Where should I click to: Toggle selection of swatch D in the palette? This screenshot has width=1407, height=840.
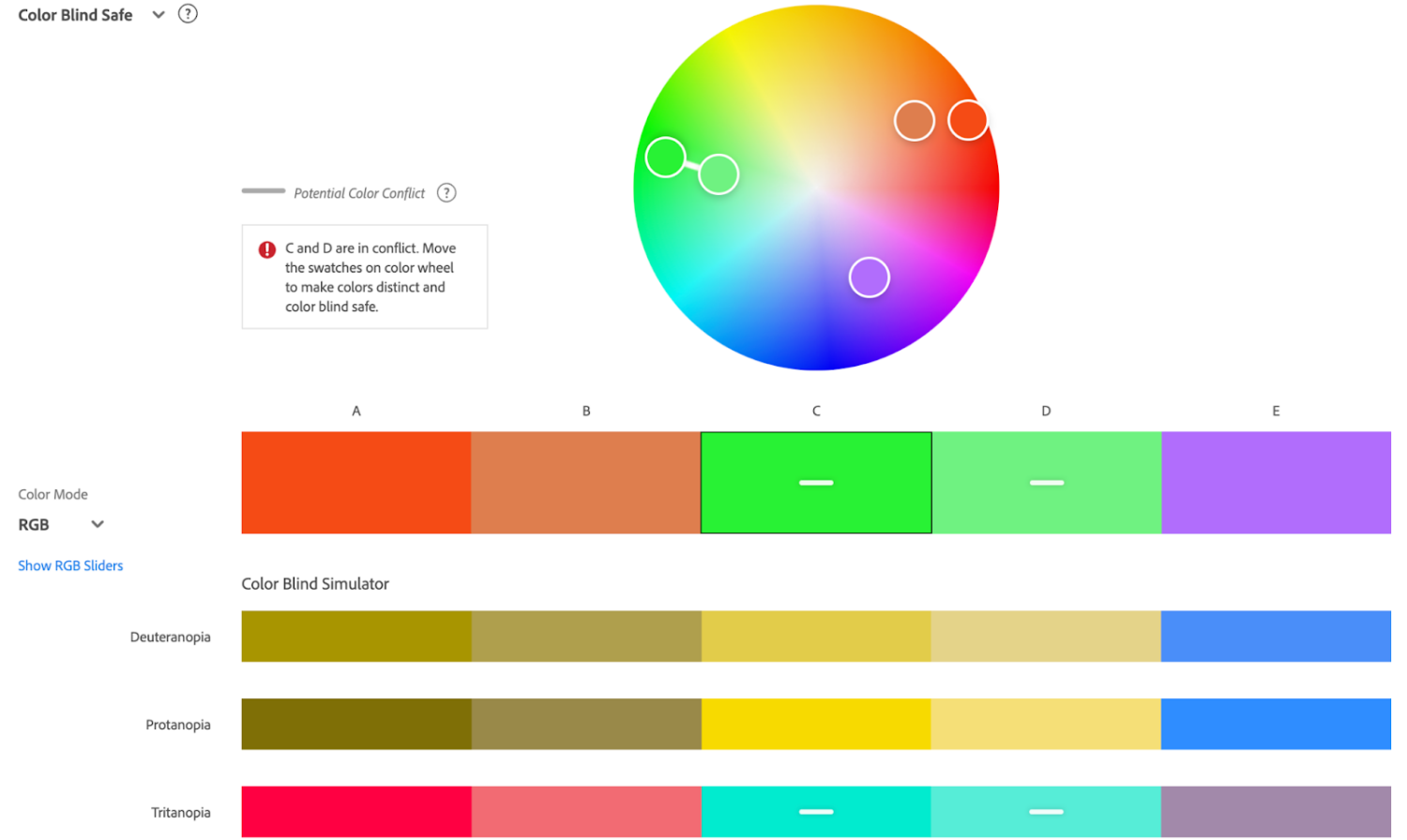coord(1045,482)
